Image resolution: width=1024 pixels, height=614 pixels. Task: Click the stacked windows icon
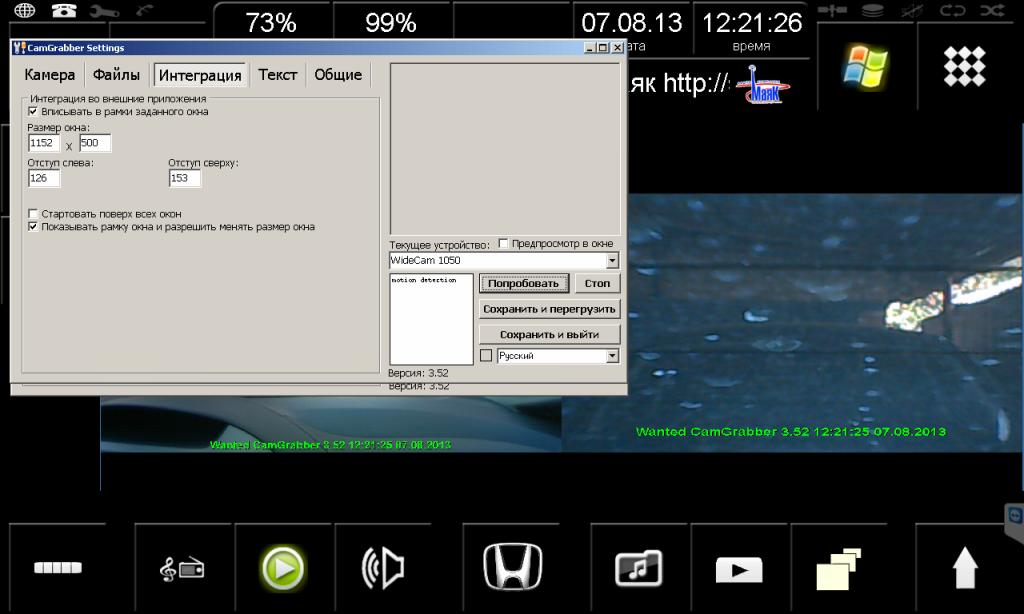[x=839, y=569]
